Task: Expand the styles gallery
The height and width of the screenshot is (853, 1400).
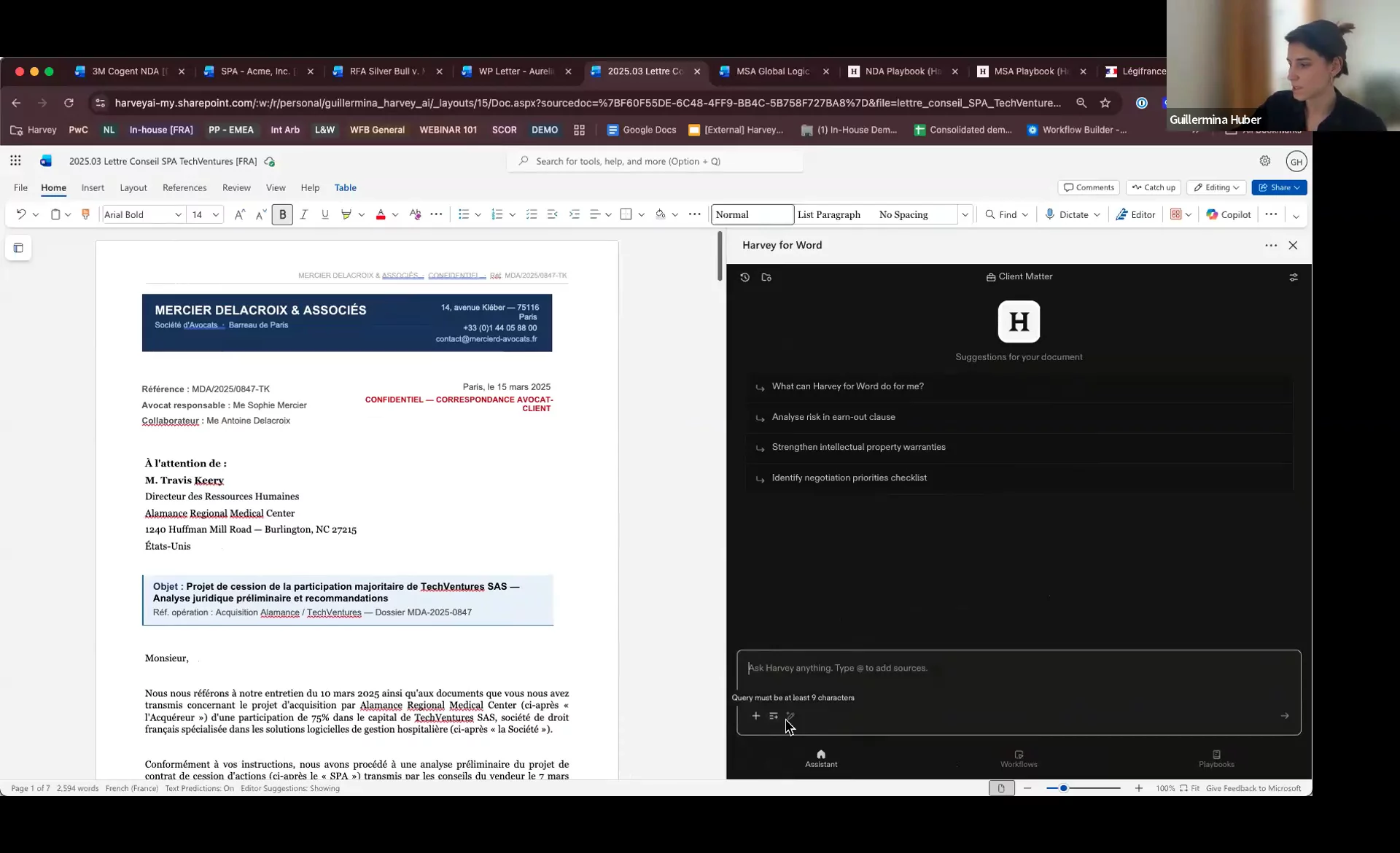Action: [965, 215]
